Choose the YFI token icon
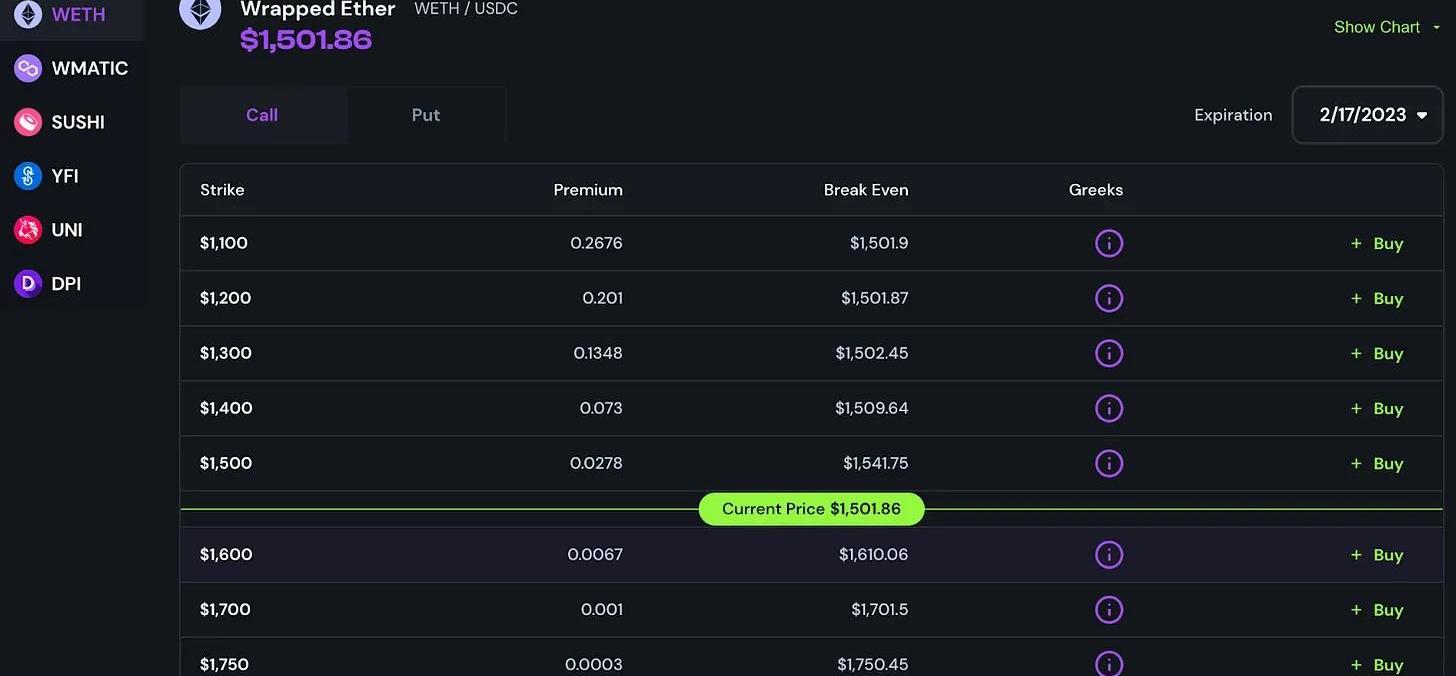Screen dimensions: 1456x676 (x=27, y=176)
